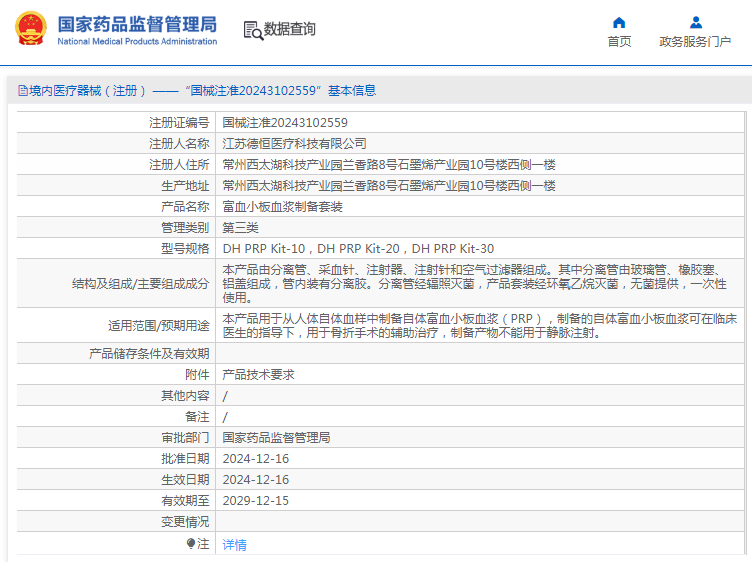Select effective date in 生效日期 row
The width and height of the screenshot is (752, 562).
coord(256,480)
